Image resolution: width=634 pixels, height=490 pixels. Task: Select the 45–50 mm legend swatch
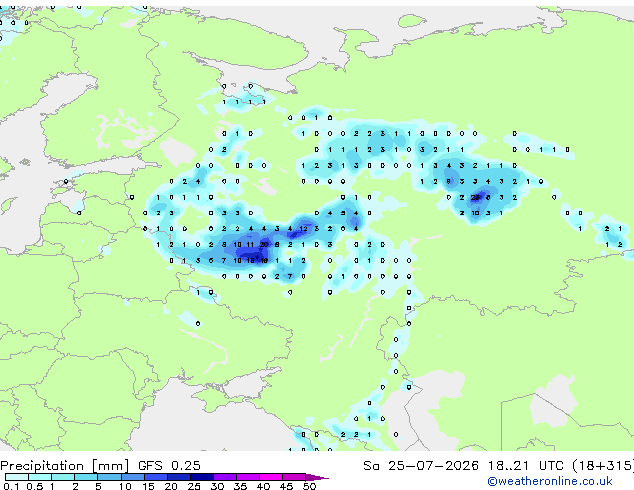[294, 477]
